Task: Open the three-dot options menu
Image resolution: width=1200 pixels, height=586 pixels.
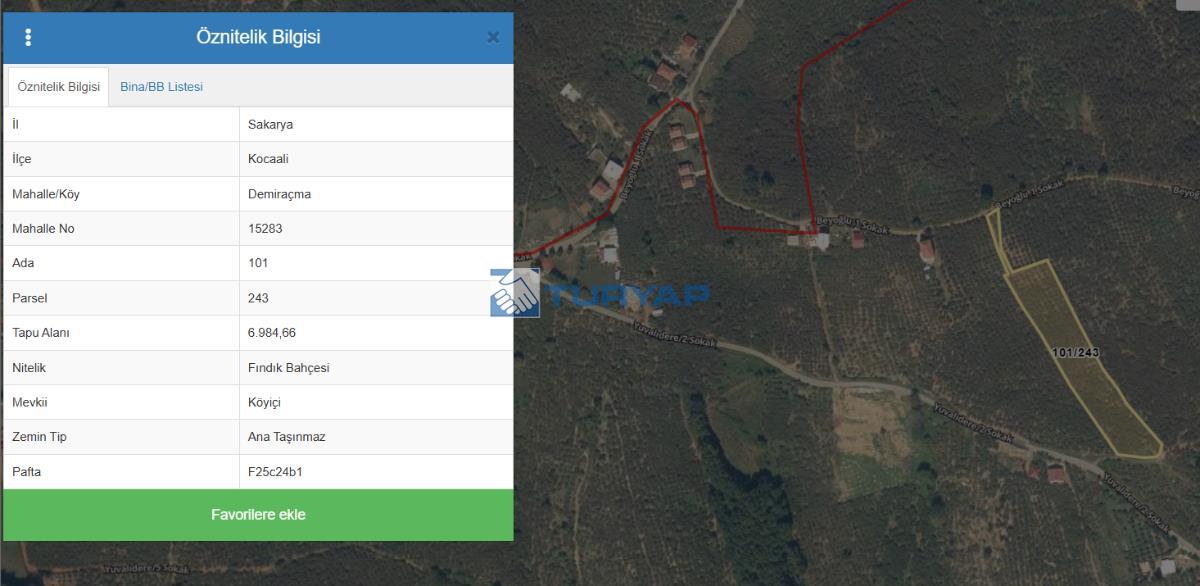Action: coord(28,37)
